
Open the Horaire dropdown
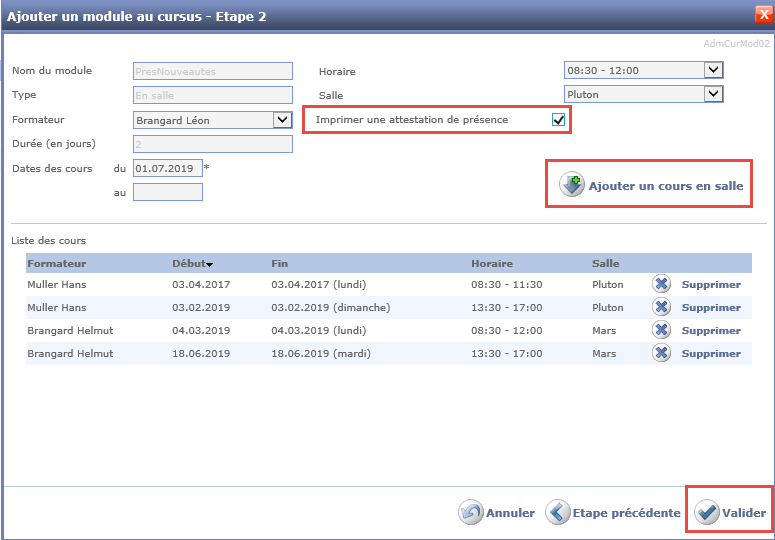pos(712,70)
